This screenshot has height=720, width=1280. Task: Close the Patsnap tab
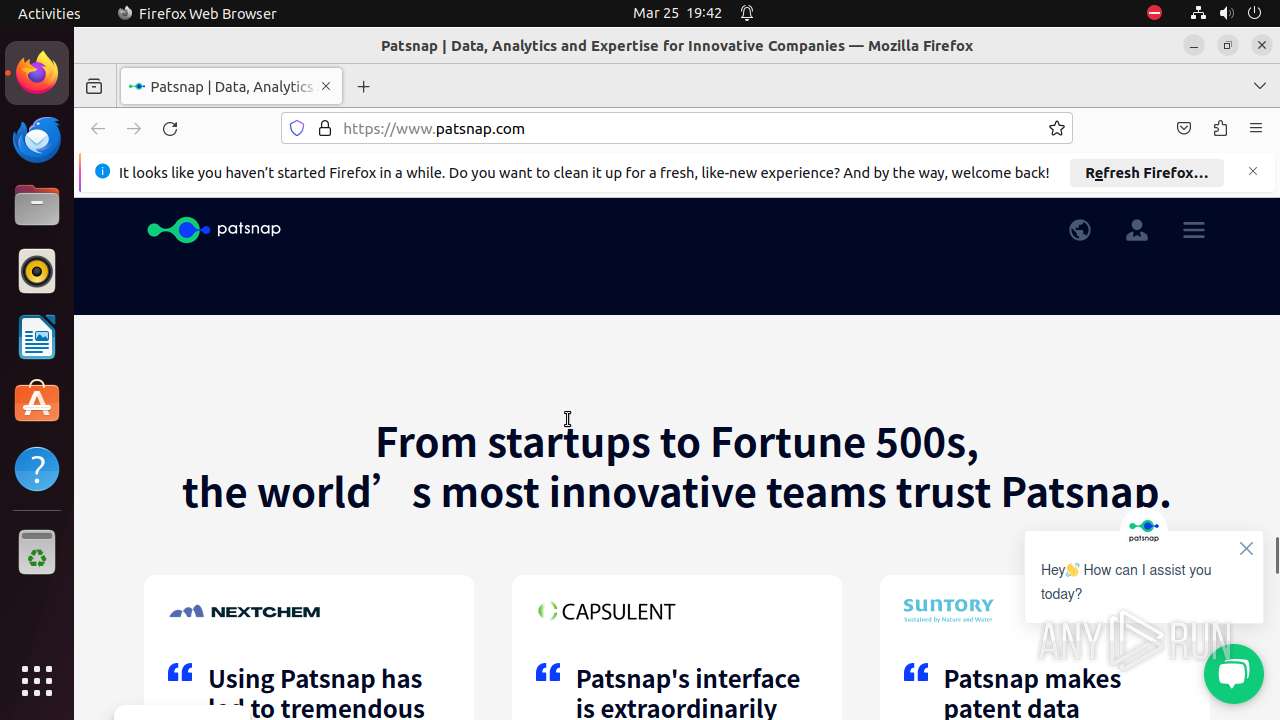tap(326, 87)
